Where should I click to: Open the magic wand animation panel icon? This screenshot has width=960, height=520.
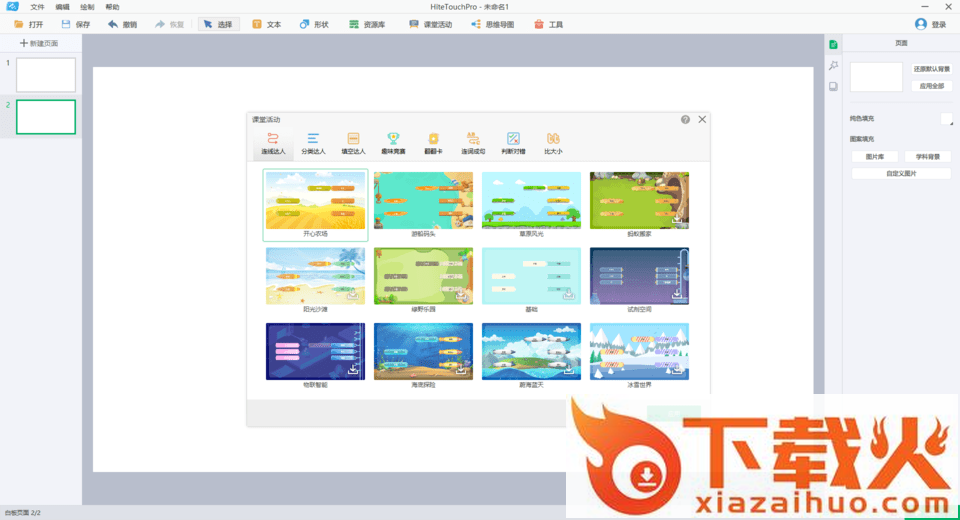click(833, 66)
